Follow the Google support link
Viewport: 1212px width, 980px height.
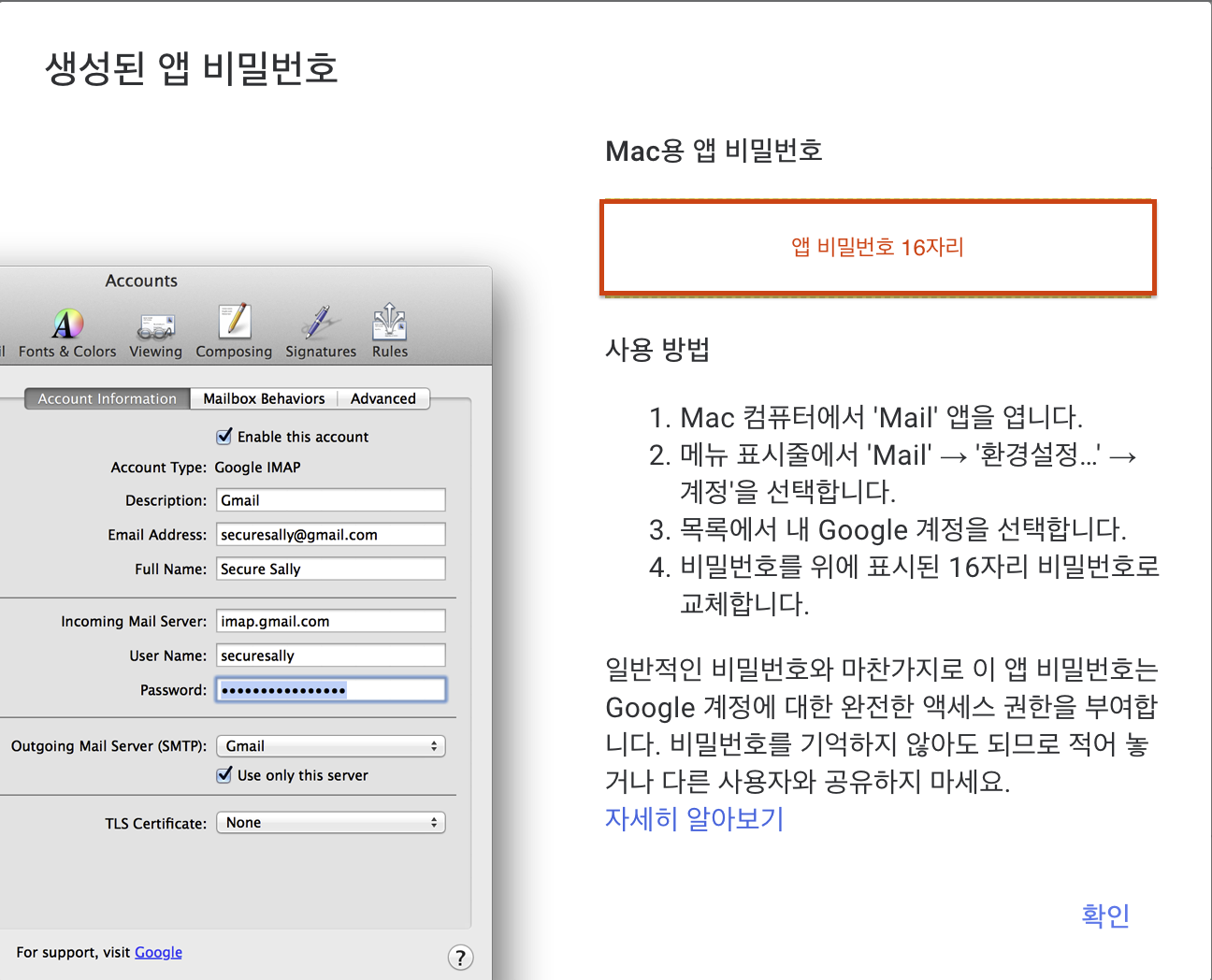coord(158,952)
